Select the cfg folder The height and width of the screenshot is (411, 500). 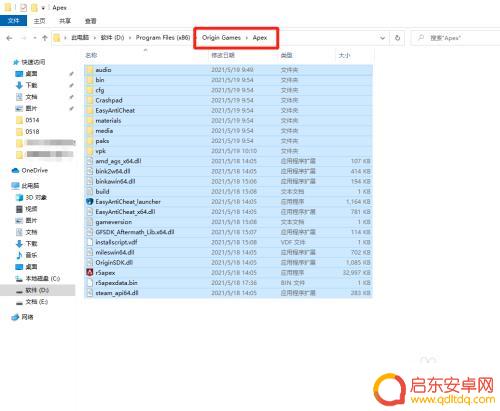pos(228,90)
